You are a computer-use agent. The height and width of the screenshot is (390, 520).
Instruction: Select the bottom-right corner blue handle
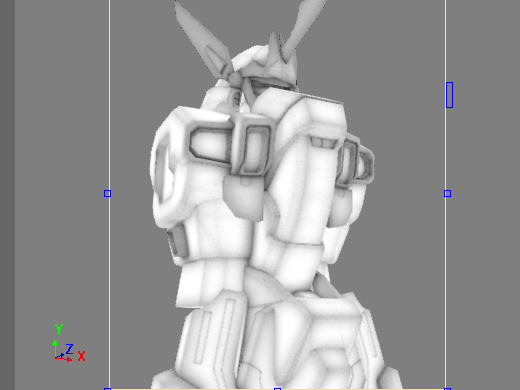[447, 389]
